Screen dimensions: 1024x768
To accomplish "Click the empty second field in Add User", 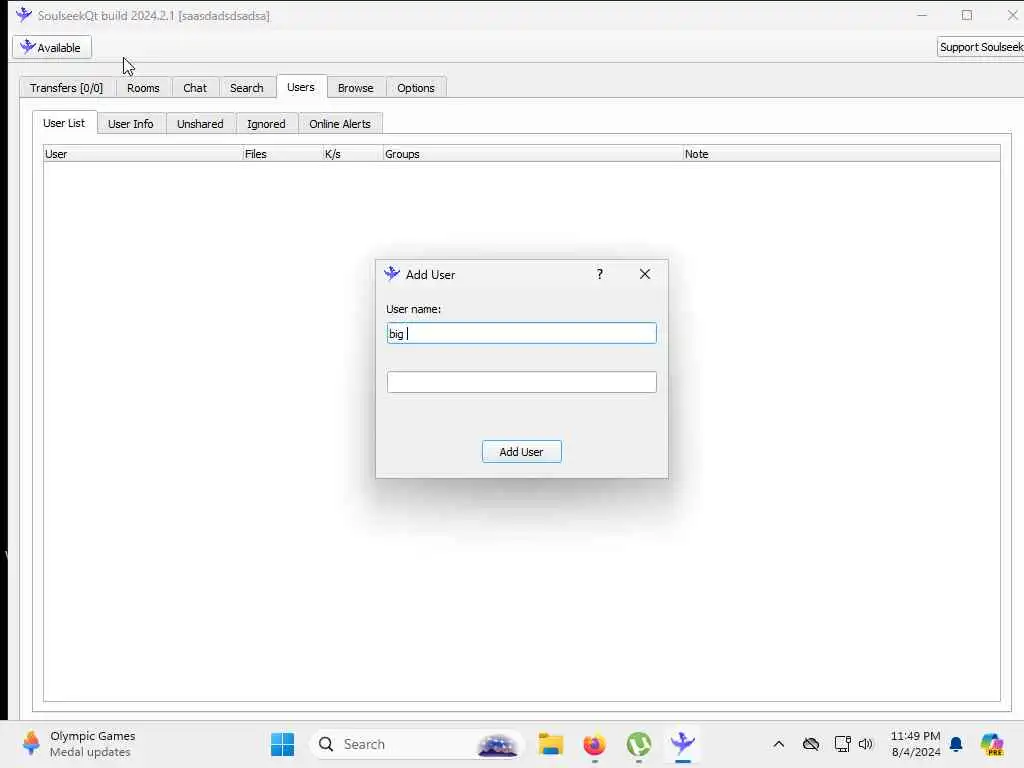I will coord(521,382).
